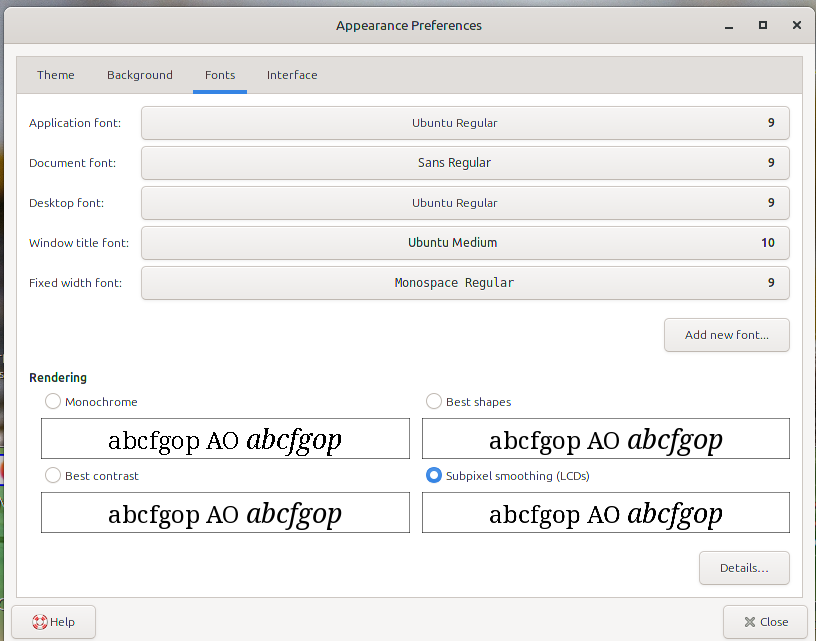Open the Desktop font chooser

coord(465,203)
